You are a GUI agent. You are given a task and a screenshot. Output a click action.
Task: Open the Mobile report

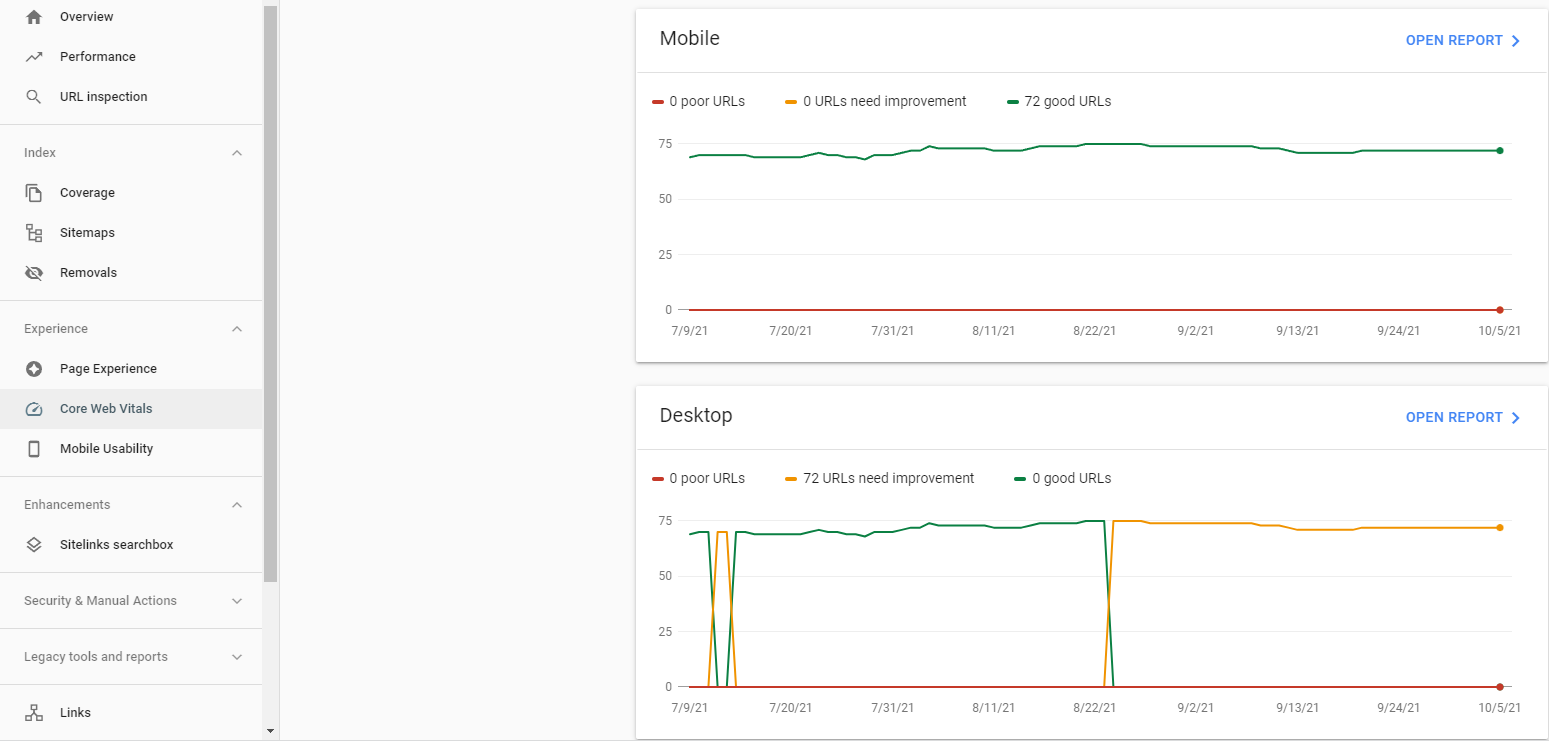tap(1462, 41)
